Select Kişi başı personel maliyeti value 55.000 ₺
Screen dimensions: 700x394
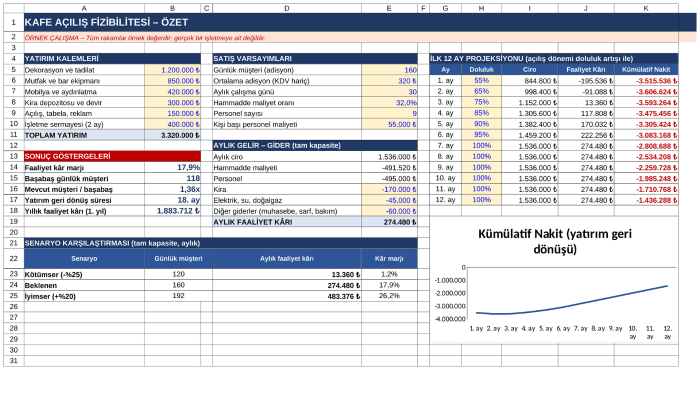point(389,124)
